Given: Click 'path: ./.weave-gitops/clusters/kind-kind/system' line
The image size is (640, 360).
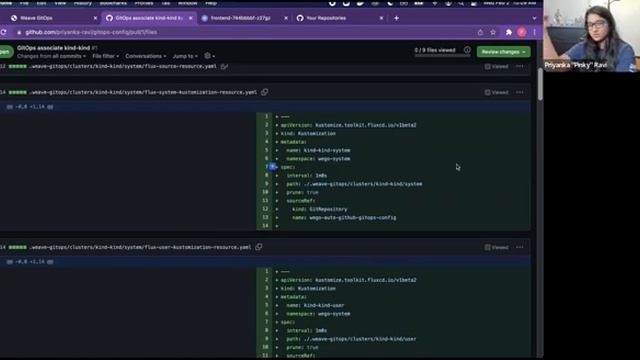Looking at the screenshot, I should point(354,184).
